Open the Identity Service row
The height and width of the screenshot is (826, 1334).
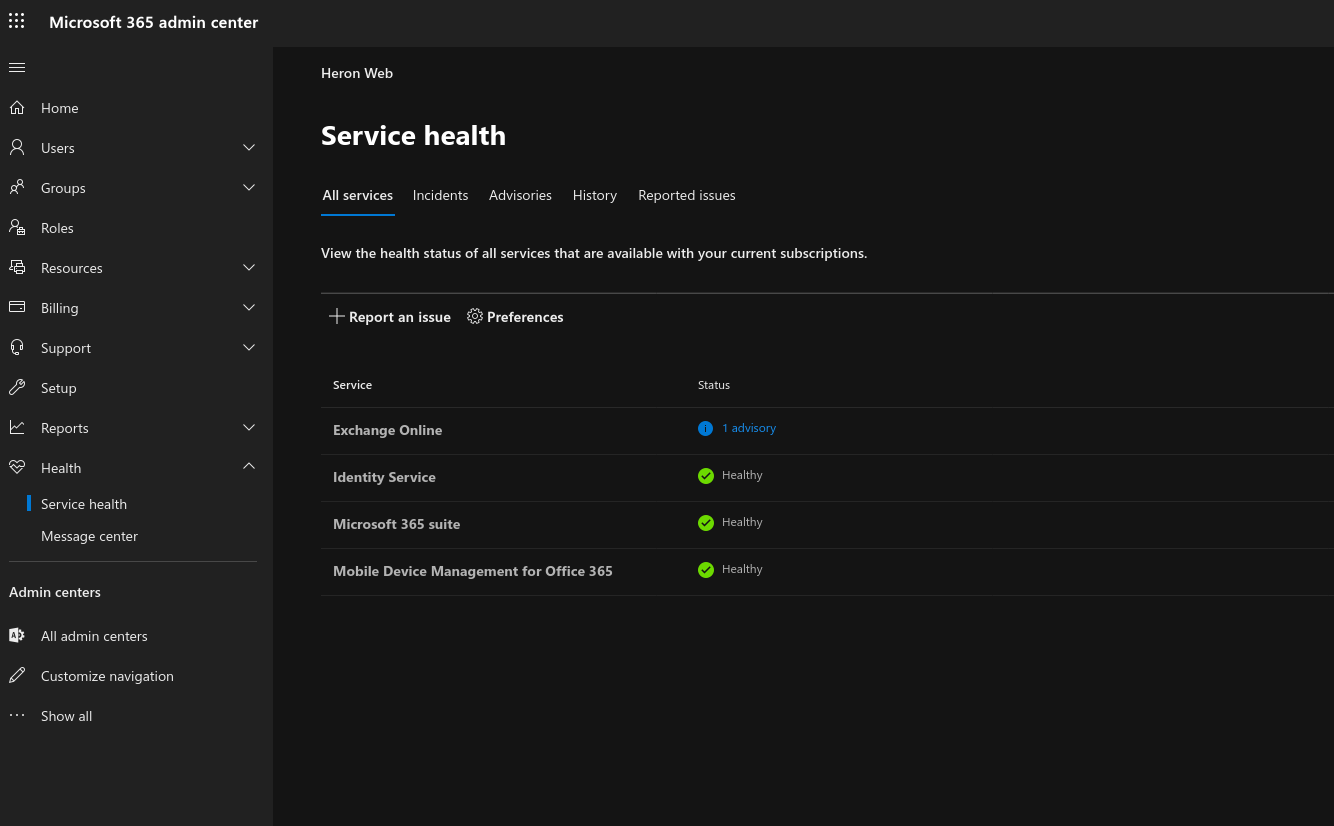click(827, 478)
